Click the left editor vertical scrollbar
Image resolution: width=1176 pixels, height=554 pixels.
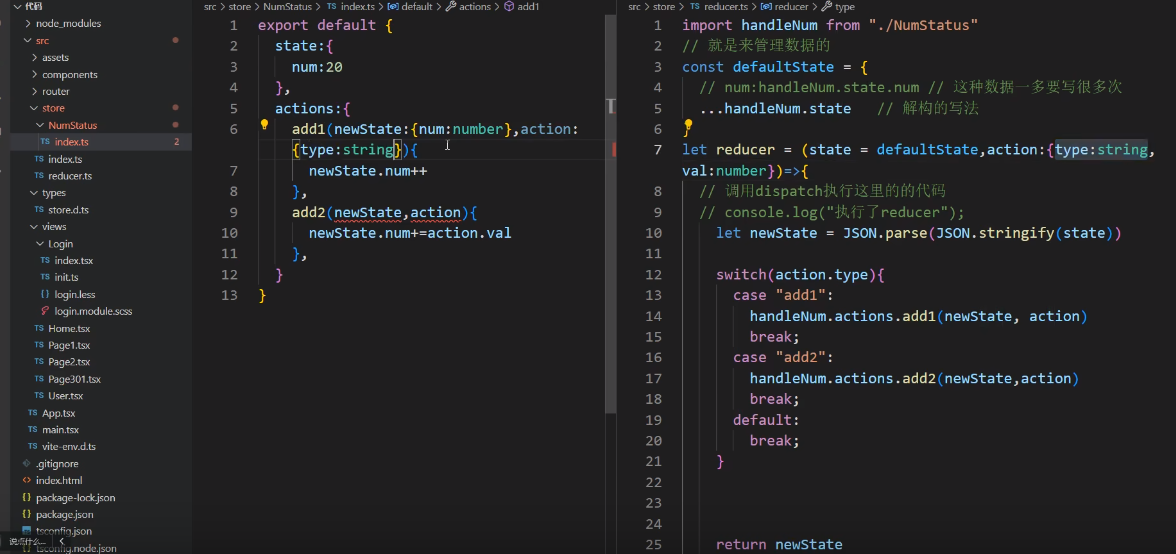click(x=610, y=214)
